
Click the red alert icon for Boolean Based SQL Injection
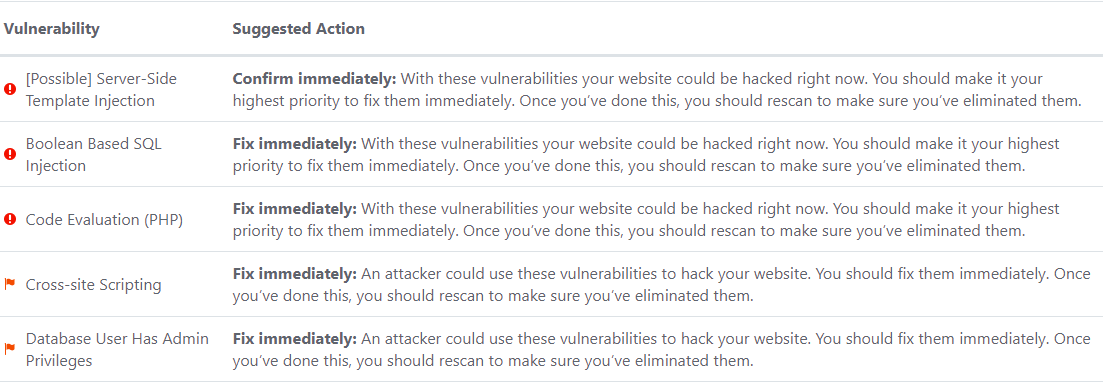pyautogui.click(x=10, y=155)
